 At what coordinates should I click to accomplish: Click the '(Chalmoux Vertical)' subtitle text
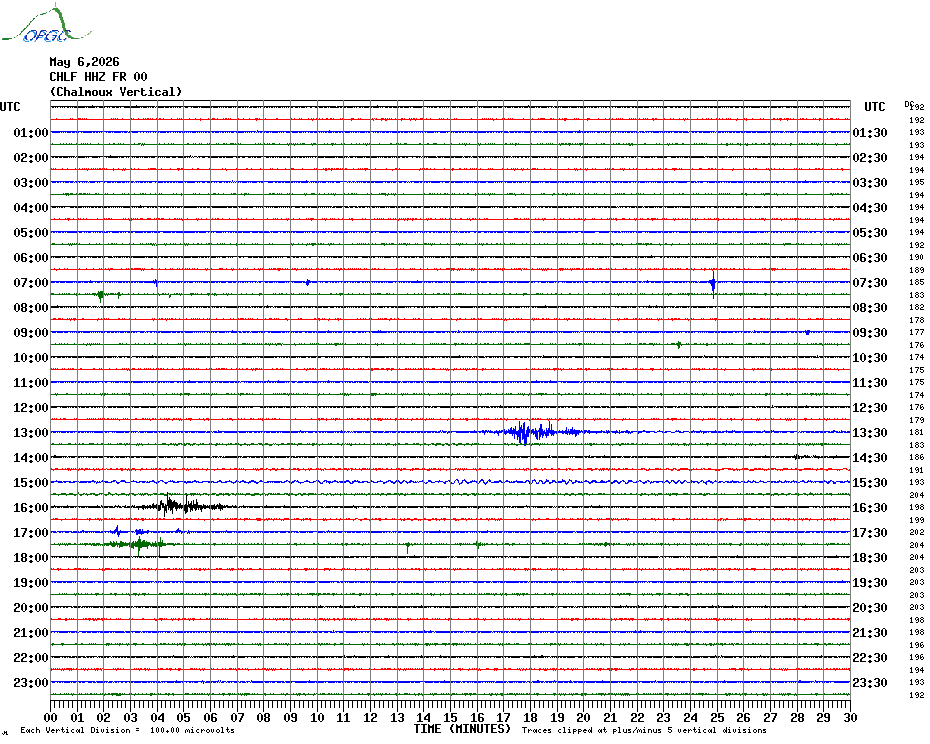[116, 92]
